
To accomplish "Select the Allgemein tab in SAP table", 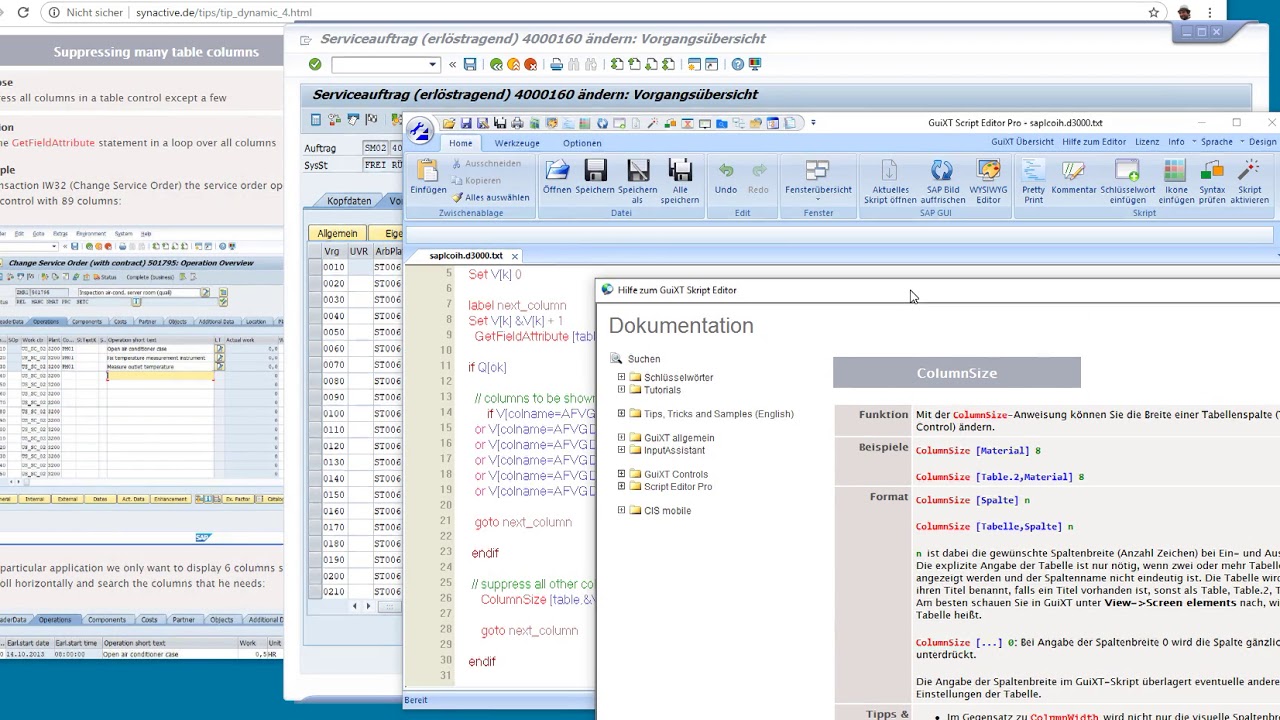I will (x=337, y=233).
